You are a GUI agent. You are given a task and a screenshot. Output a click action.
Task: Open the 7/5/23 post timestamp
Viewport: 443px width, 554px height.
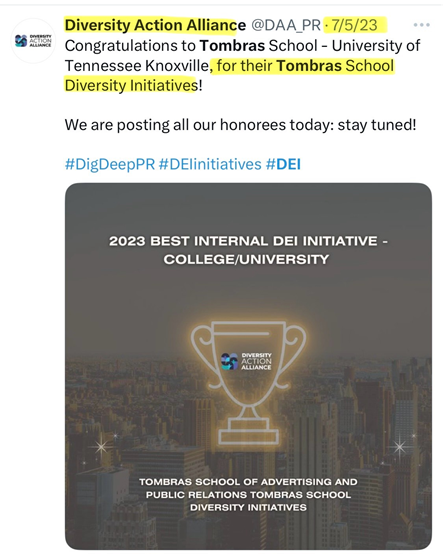354,25
